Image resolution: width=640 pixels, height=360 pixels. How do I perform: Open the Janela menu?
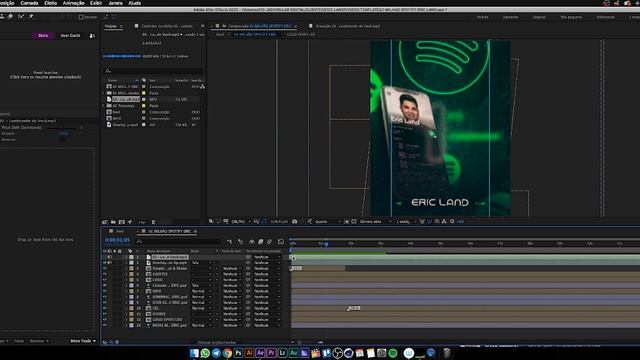click(116, 3)
